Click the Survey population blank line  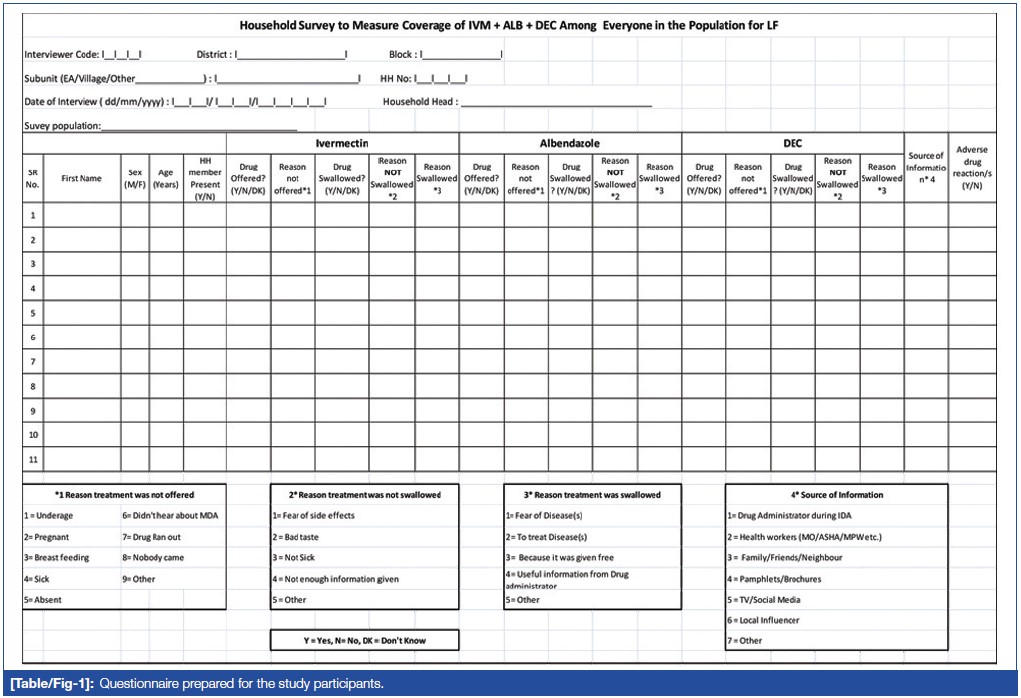coord(199,127)
